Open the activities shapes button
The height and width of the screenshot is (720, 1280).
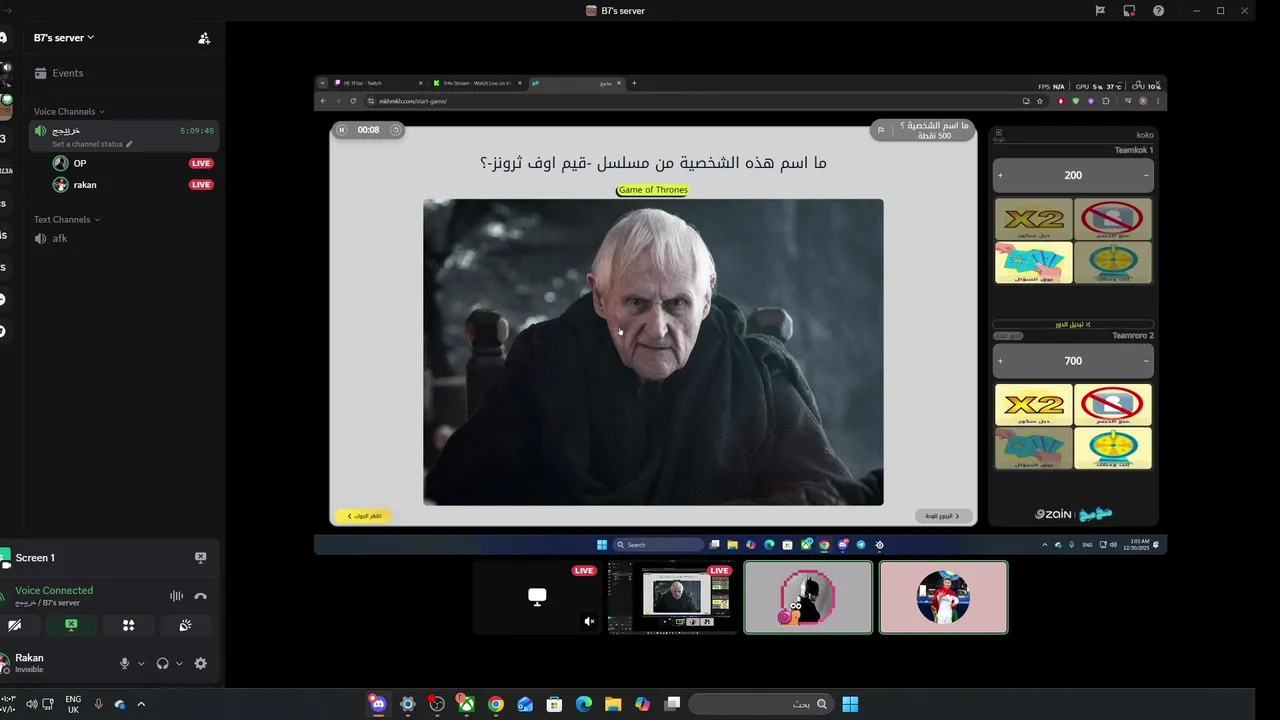point(128,625)
